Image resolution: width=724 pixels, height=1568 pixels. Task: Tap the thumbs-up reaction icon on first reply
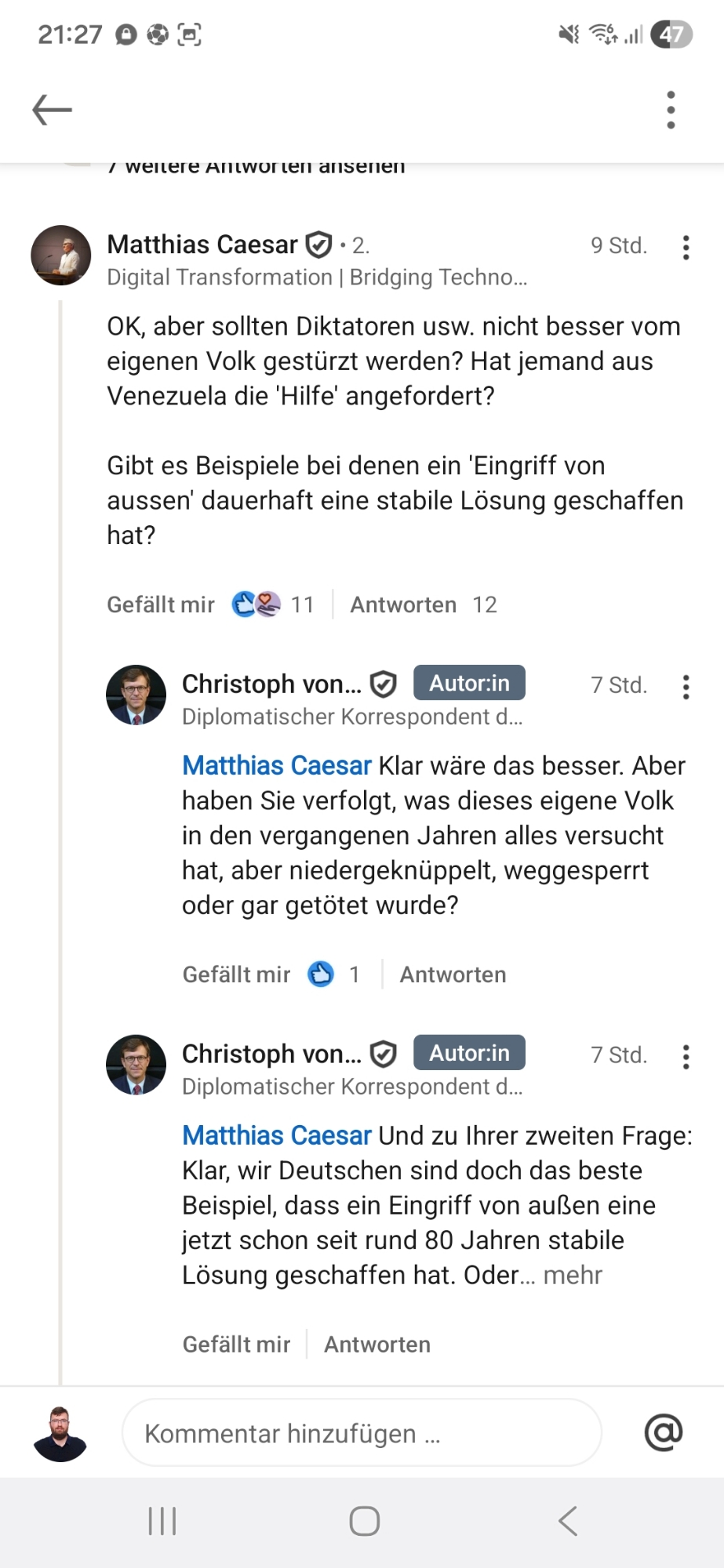click(x=320, y=974)
